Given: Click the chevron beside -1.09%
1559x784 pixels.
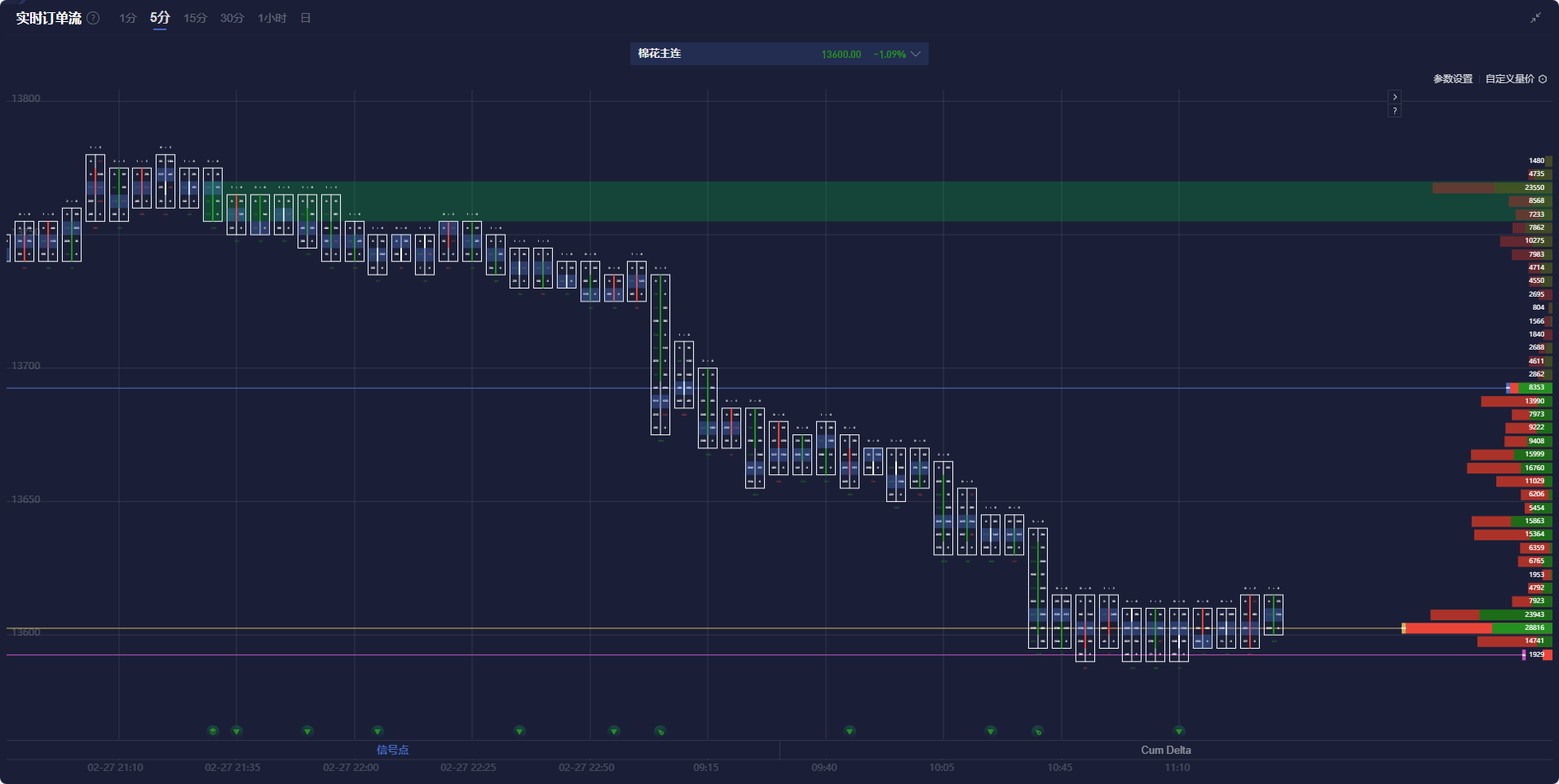Looking at the screenshot, I should pyautogui.click(x=916, y=54).
